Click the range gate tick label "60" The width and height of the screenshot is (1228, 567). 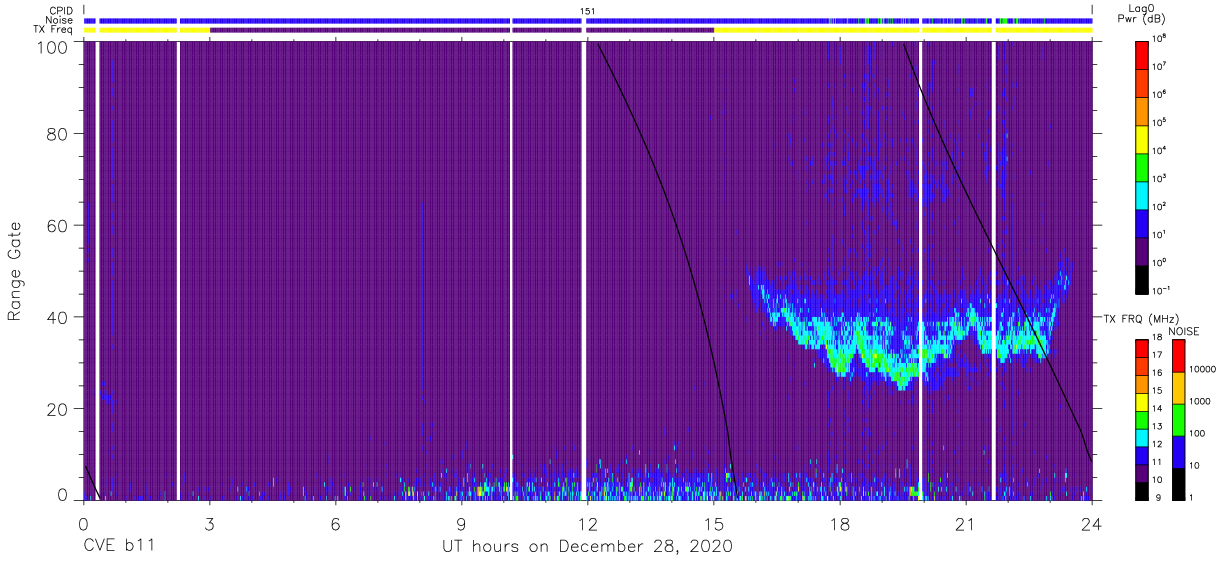[x=57, y=226]
